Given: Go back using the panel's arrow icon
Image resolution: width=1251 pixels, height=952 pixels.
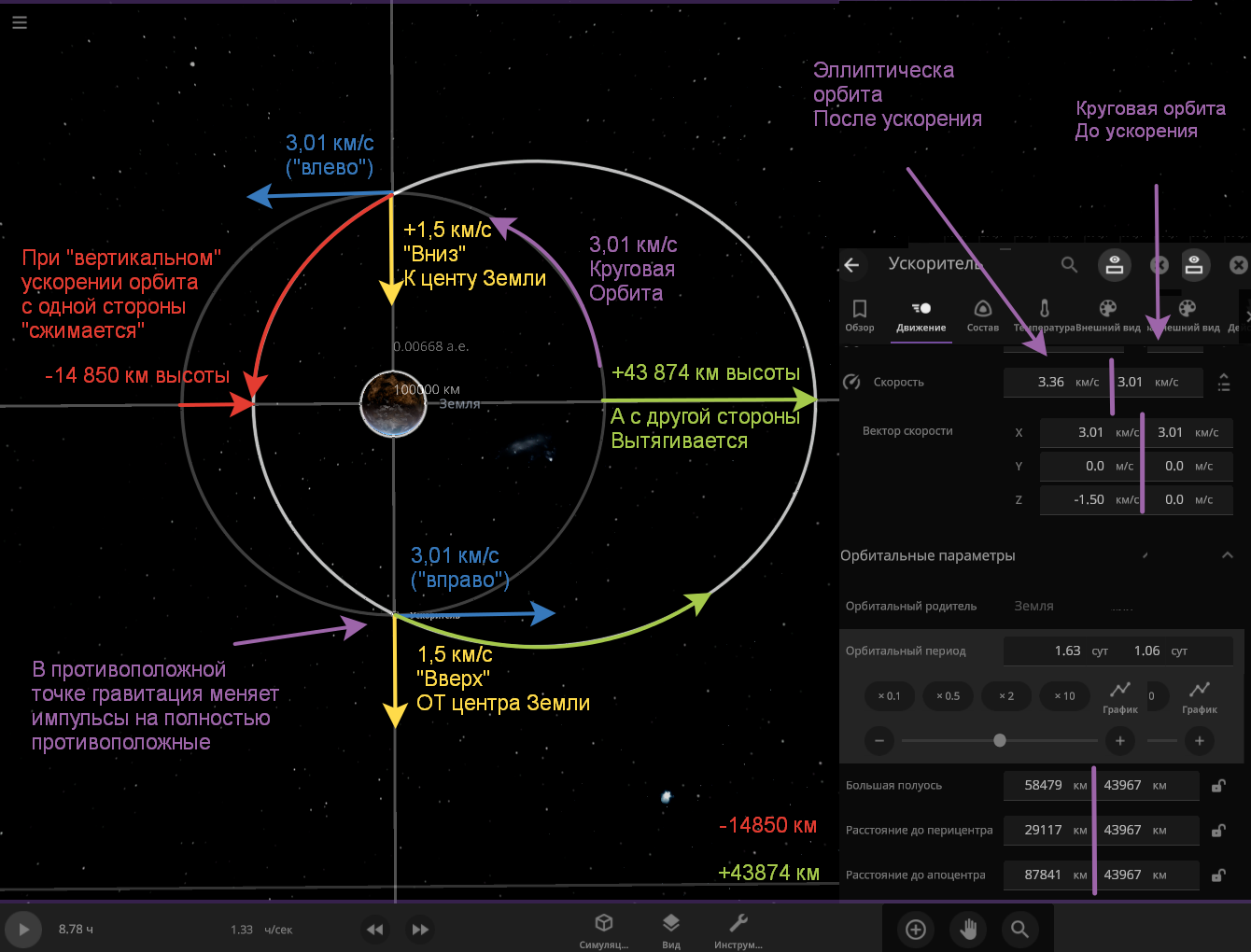Looking at the screenshot, I should pos(851,265).
